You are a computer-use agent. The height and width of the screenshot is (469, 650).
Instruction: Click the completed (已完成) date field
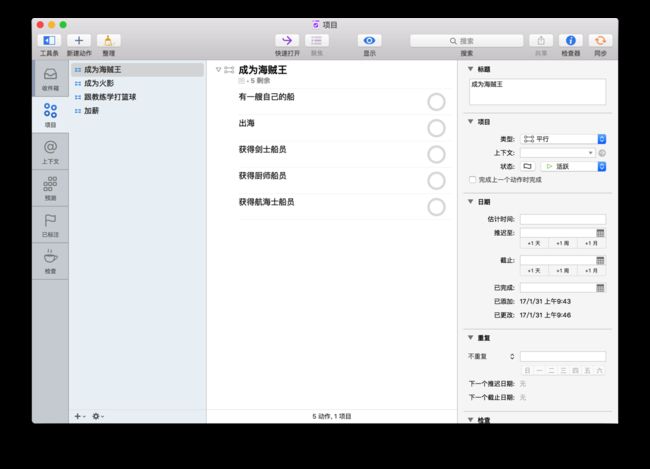click(558, 288)
